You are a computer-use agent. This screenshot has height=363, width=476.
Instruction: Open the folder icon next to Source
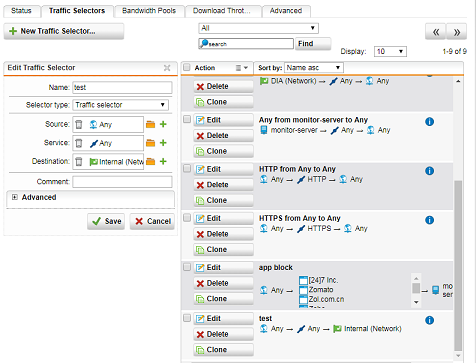[151, 124]
